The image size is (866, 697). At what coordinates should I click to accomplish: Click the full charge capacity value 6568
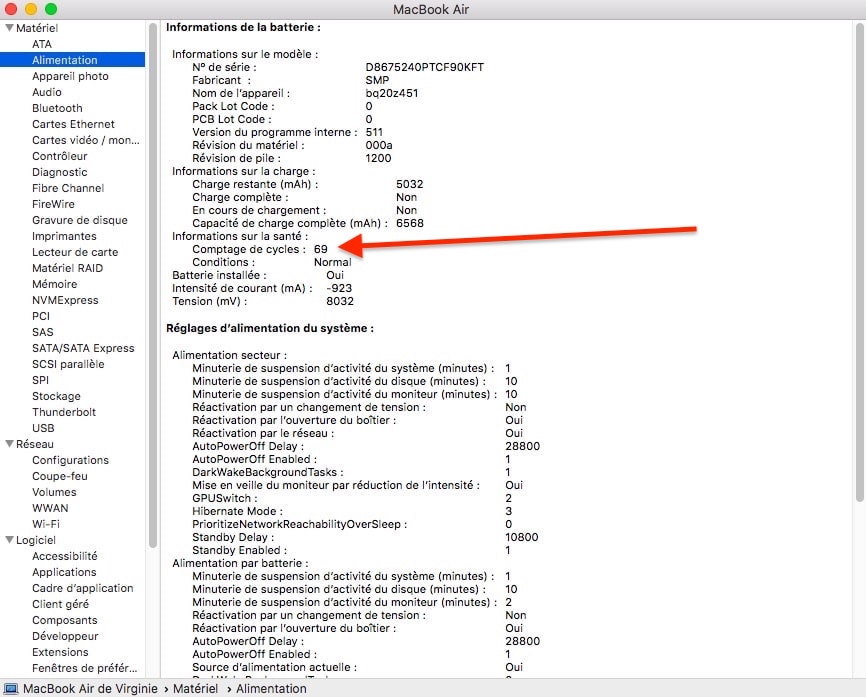[410, 224]
